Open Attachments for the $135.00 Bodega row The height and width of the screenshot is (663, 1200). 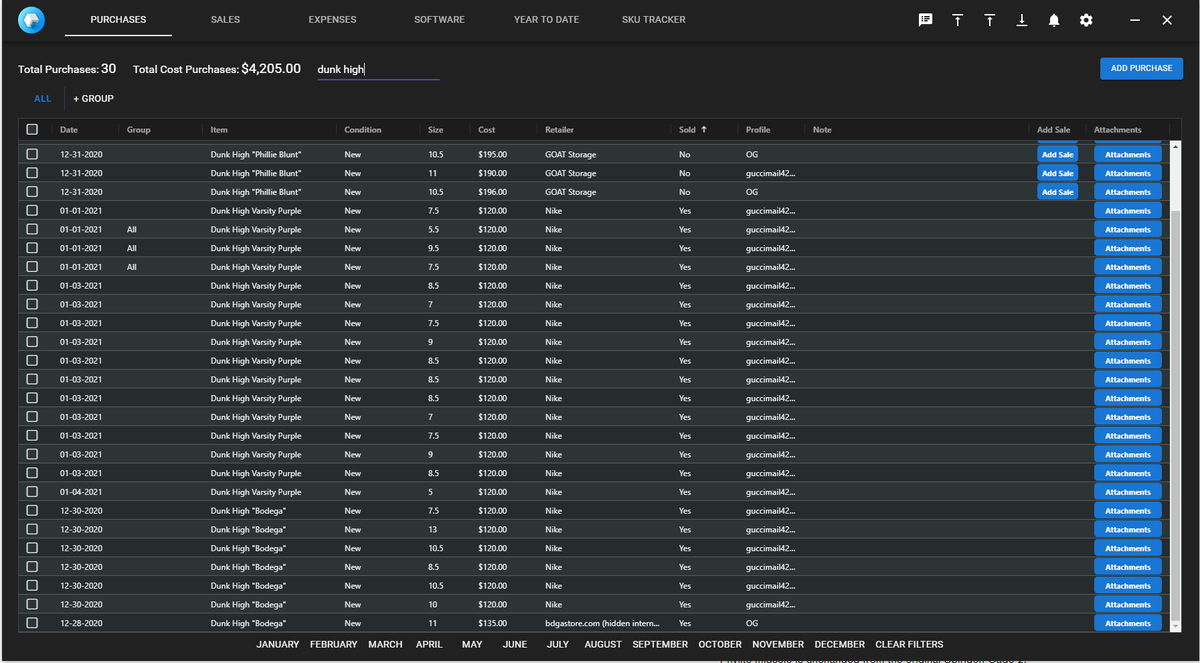click(x=1128, y=623)
